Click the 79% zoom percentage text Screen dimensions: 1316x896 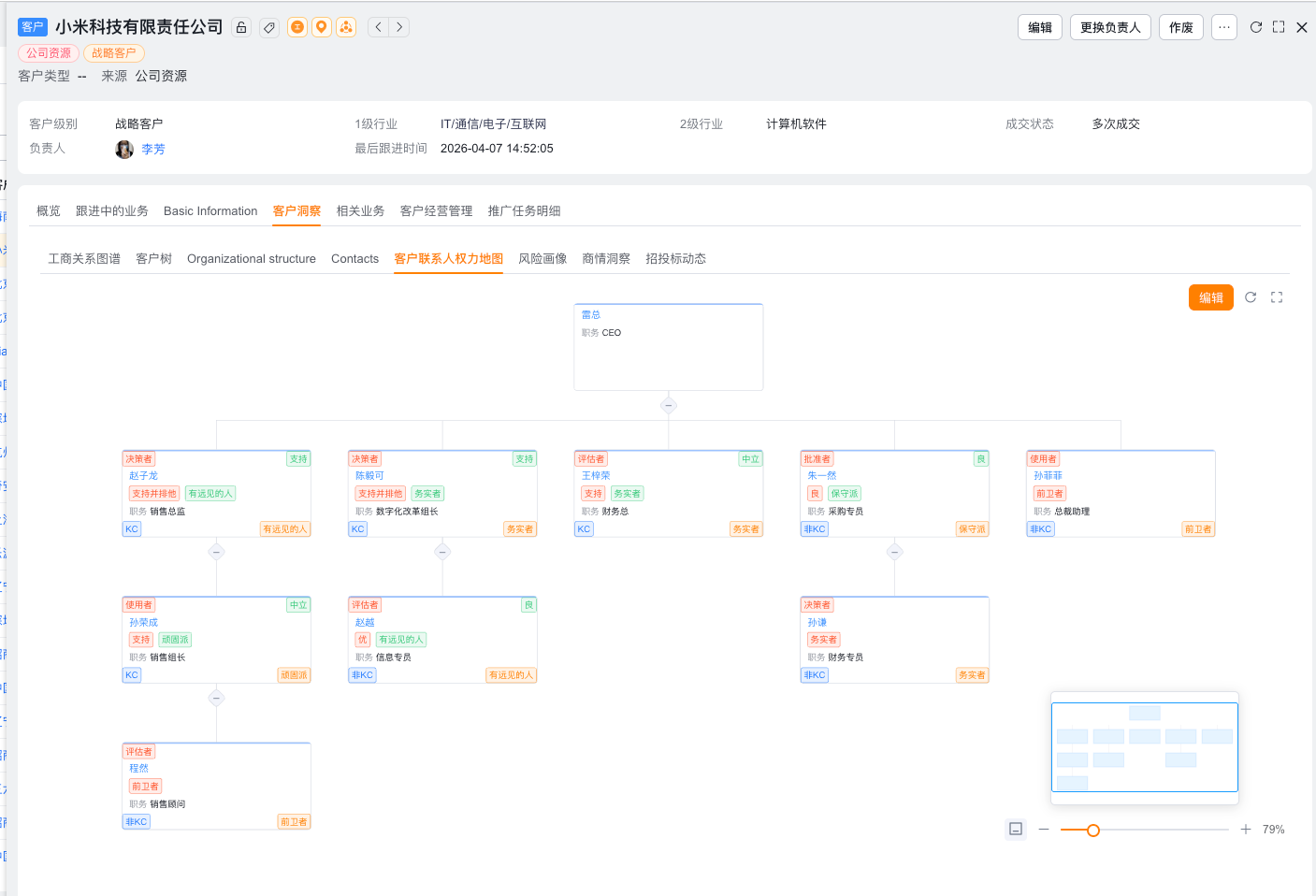point(1274,830)
